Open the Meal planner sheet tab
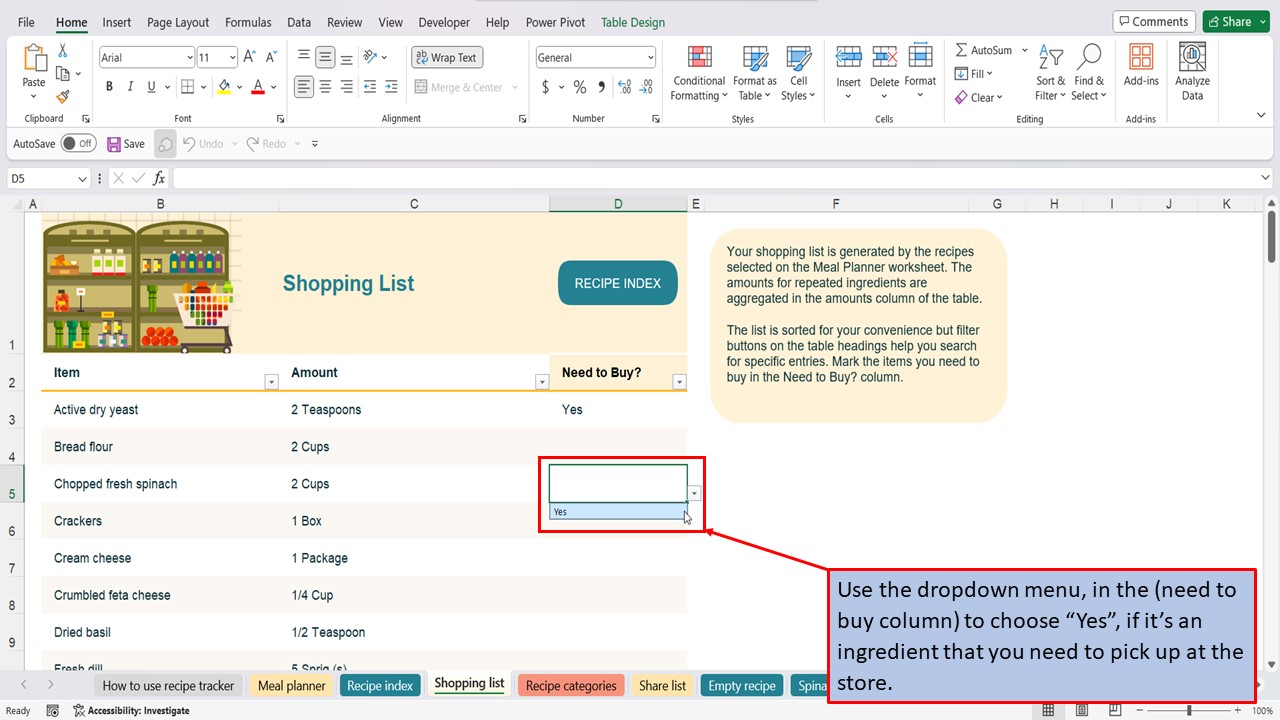 point(290,685)
